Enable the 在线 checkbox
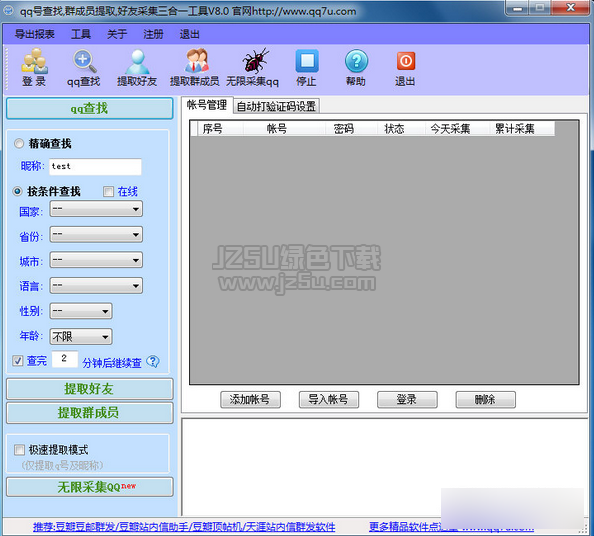Viewport: 594px width, 536px height. [x=109, y=192]
